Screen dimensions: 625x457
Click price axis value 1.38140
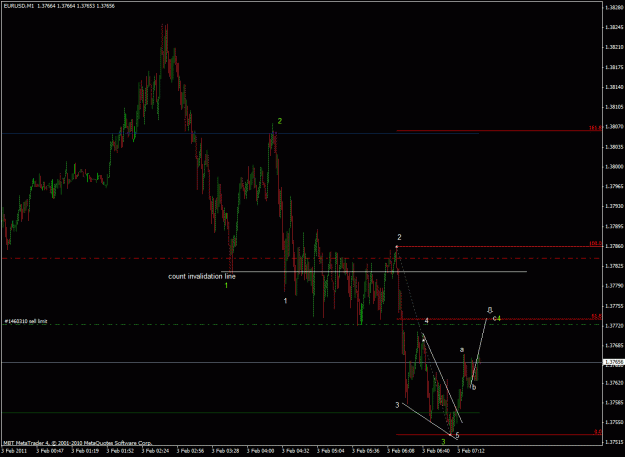click(612, 87)
